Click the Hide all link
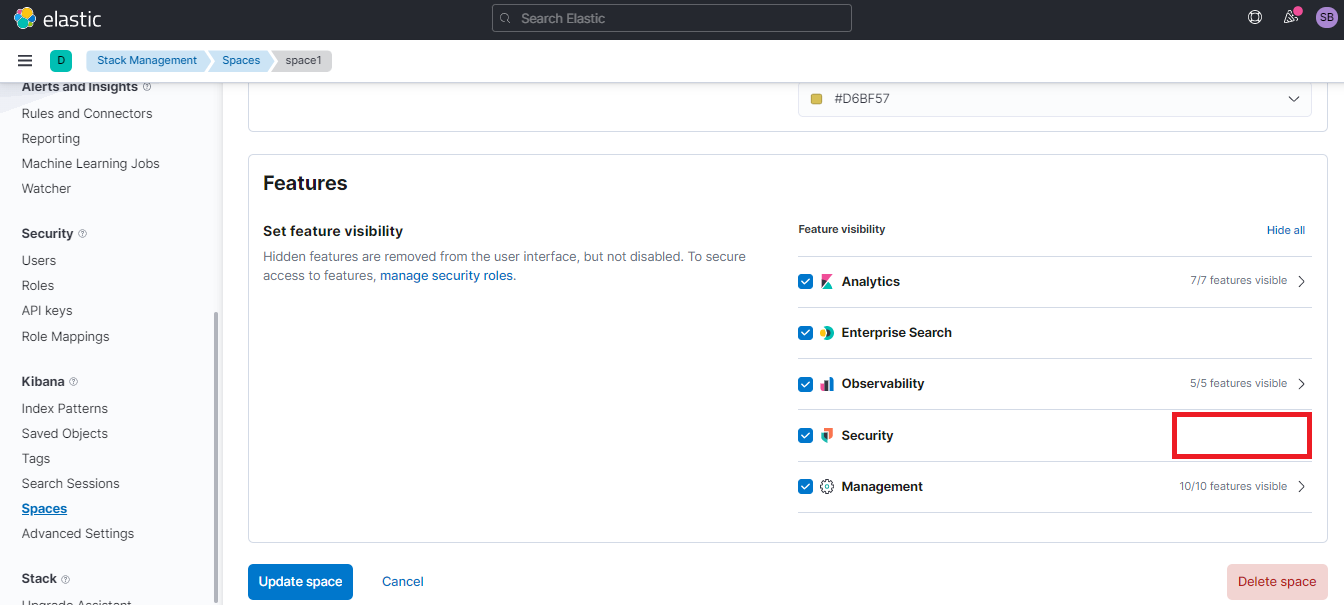The height and width of the screenshot is (605, 1344). coord(1286,230)
